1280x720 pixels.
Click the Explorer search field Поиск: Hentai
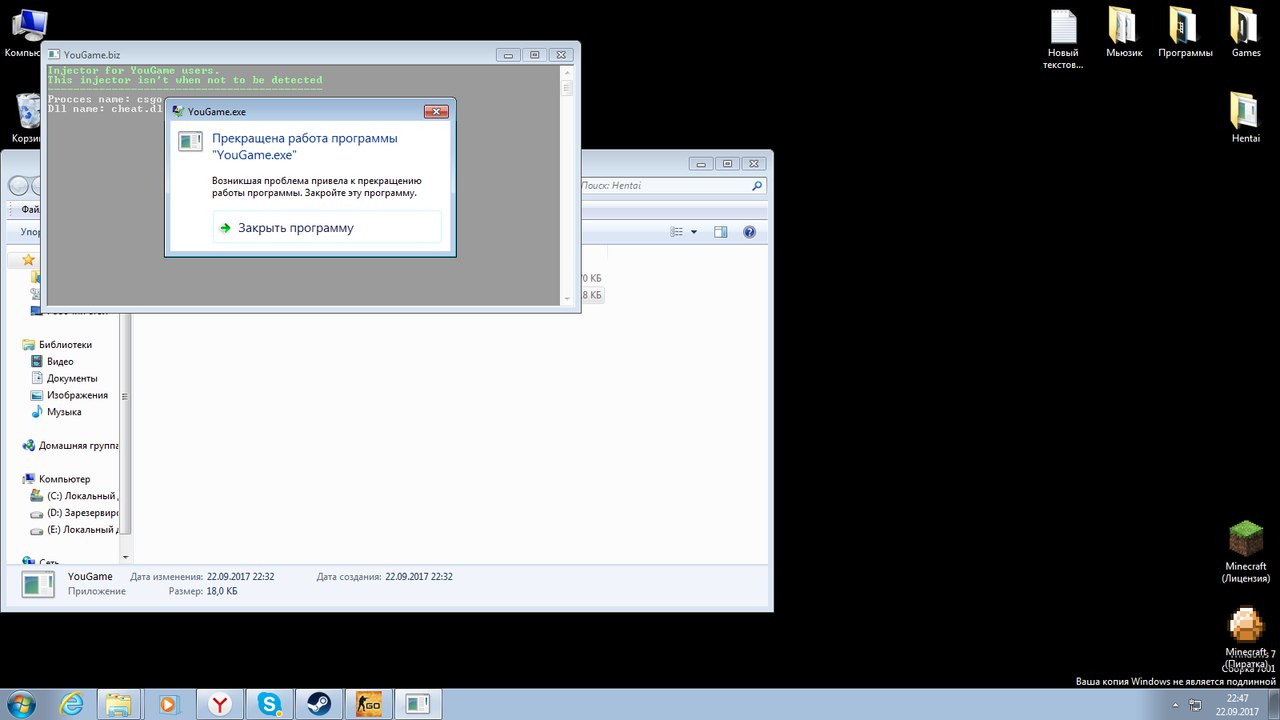(664, 186)
